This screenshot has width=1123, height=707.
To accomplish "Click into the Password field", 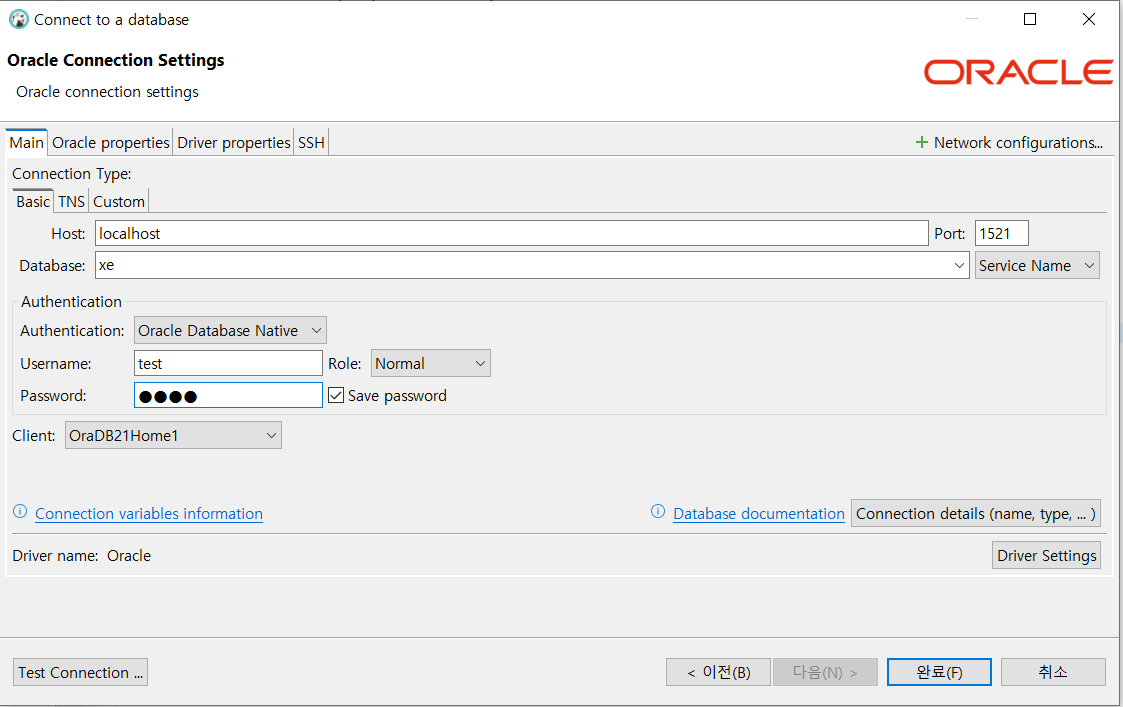I will tap(228, 395).
